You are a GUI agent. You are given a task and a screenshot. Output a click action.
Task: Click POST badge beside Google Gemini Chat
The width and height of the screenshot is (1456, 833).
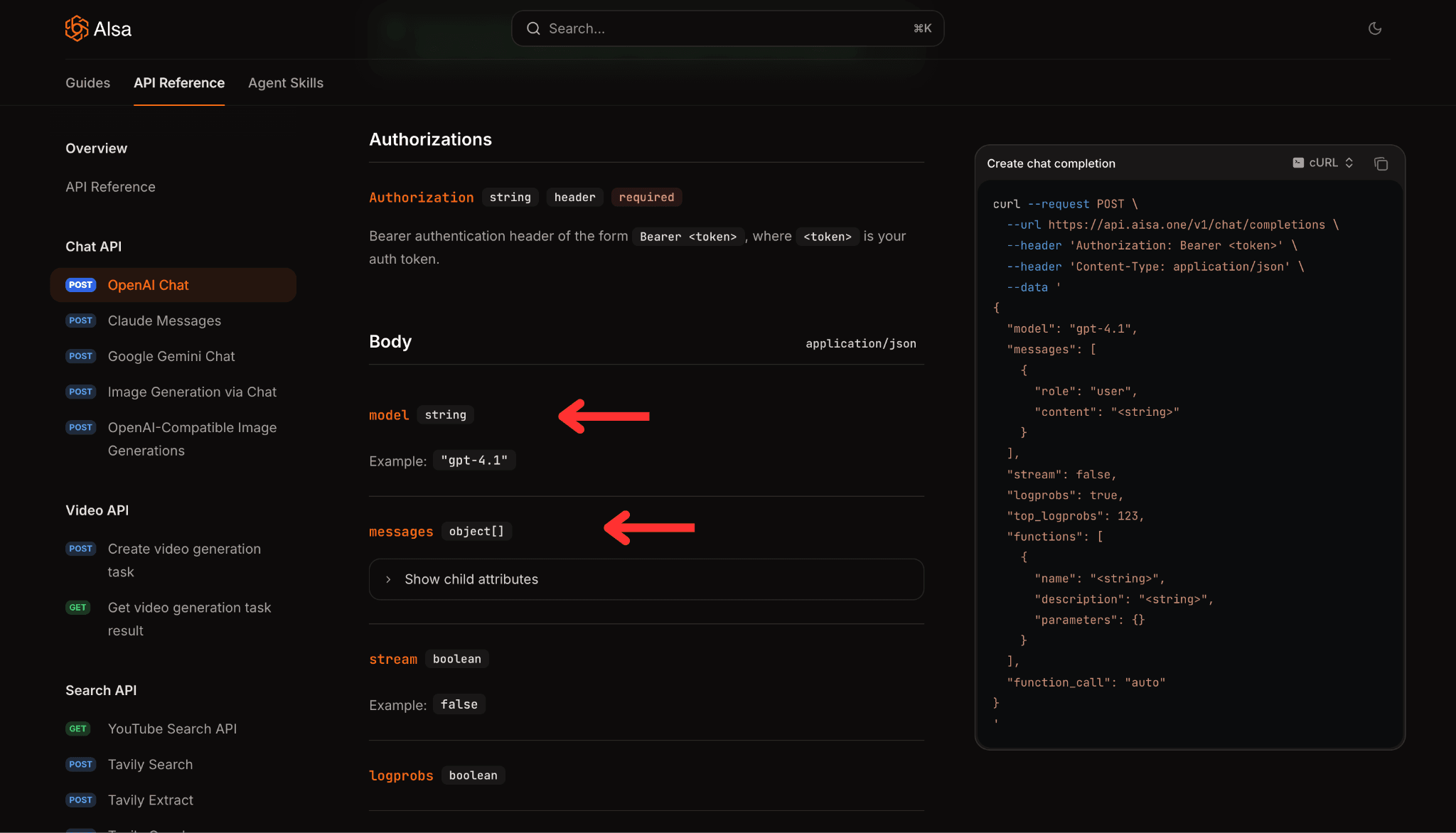[x=80, y=356]
